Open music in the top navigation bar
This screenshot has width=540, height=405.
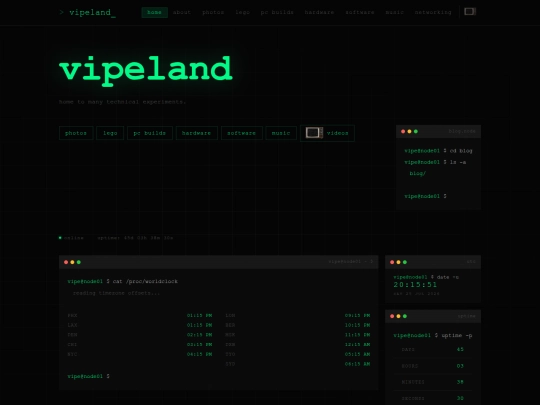pyautogui.click(x=394, y=12)
